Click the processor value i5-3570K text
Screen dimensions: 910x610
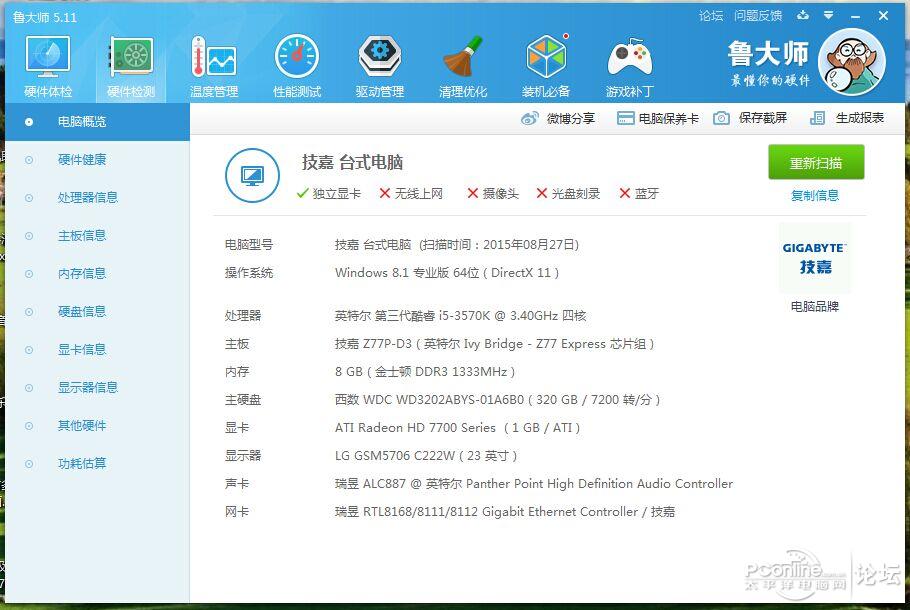click(x=460, y=316)
